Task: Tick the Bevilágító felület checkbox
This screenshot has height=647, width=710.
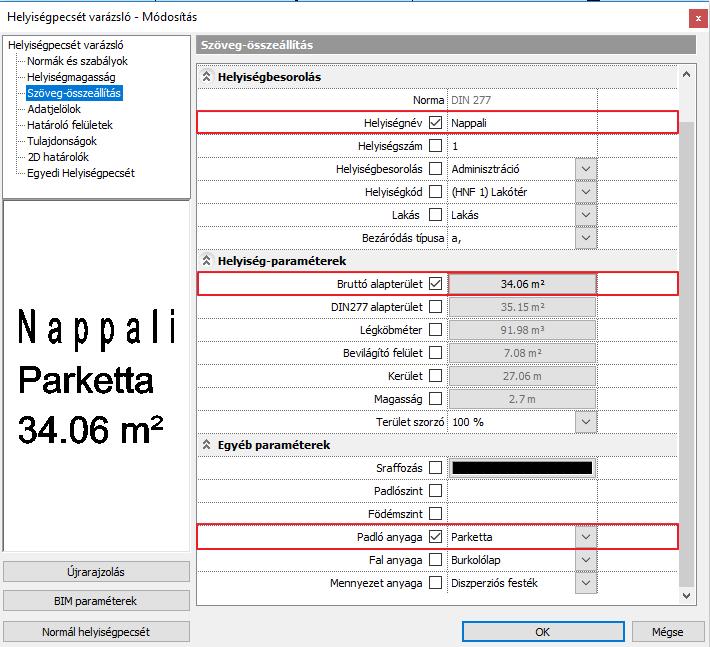Action: click(x=435, y=352)
